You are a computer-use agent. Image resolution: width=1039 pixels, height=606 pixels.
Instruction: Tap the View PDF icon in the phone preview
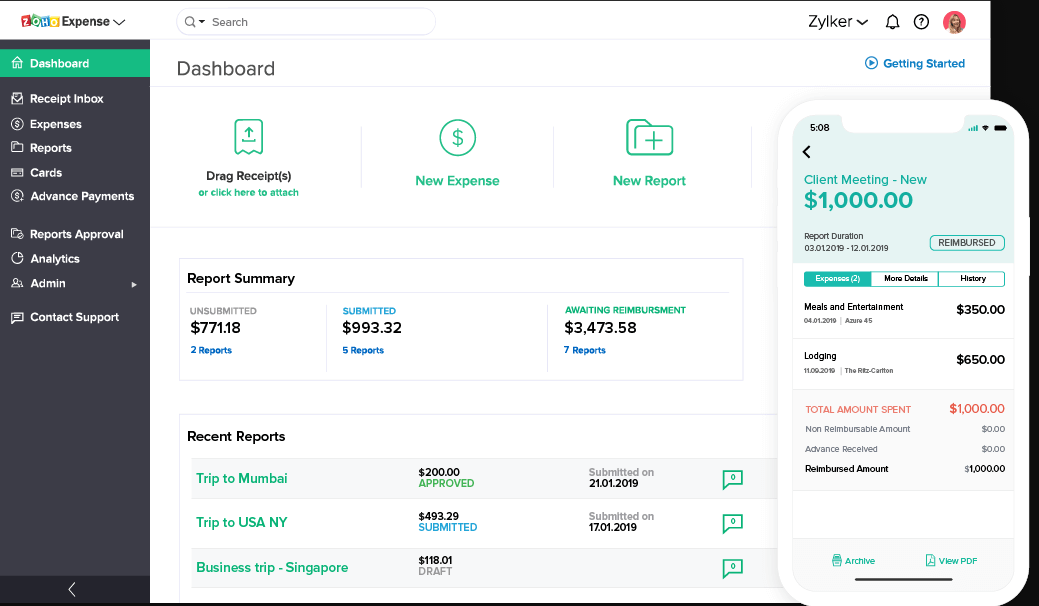point(930,560)
